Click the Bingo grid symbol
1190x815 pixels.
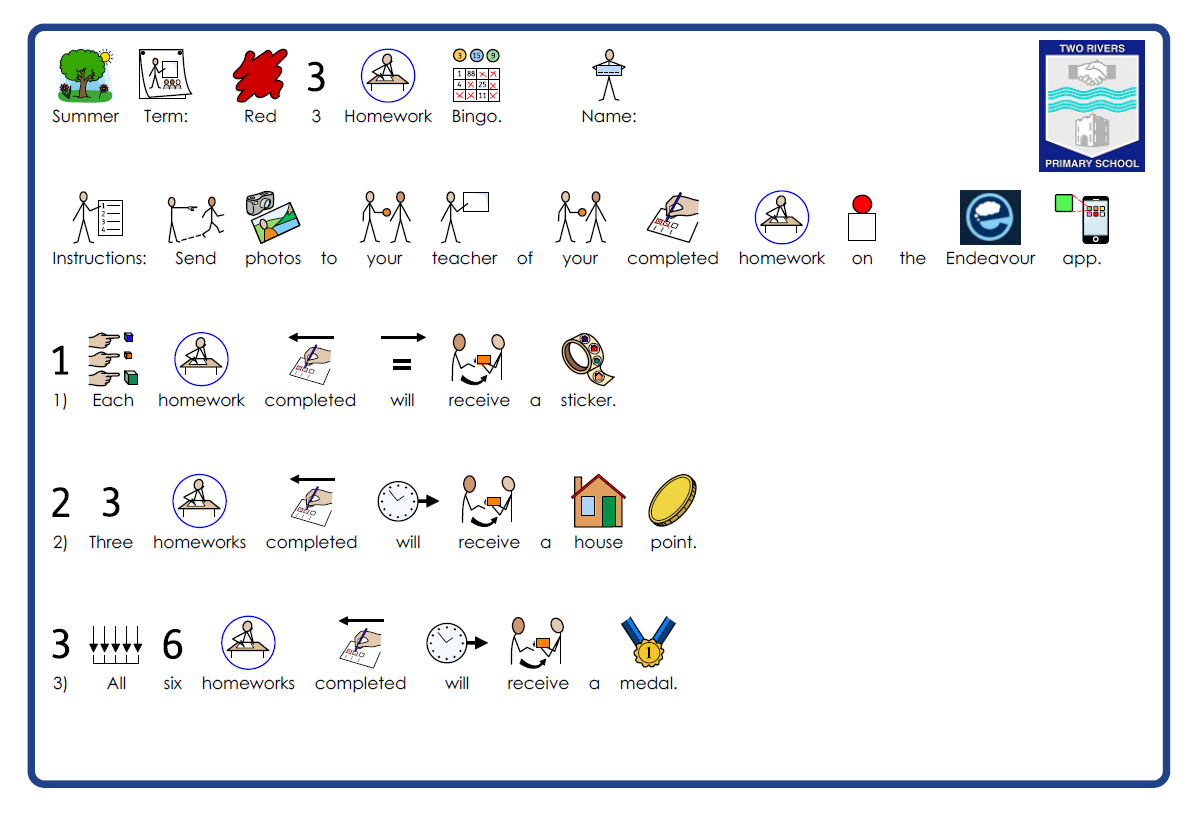tap(477, 75)
